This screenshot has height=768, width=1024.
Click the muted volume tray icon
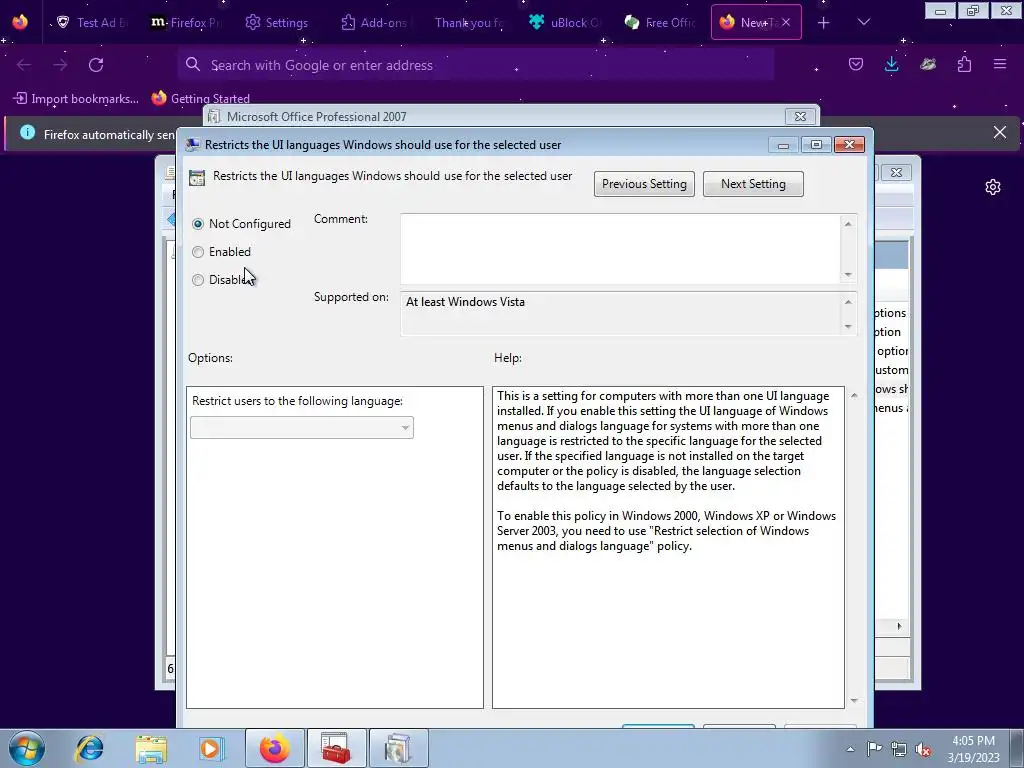point(923,749)
